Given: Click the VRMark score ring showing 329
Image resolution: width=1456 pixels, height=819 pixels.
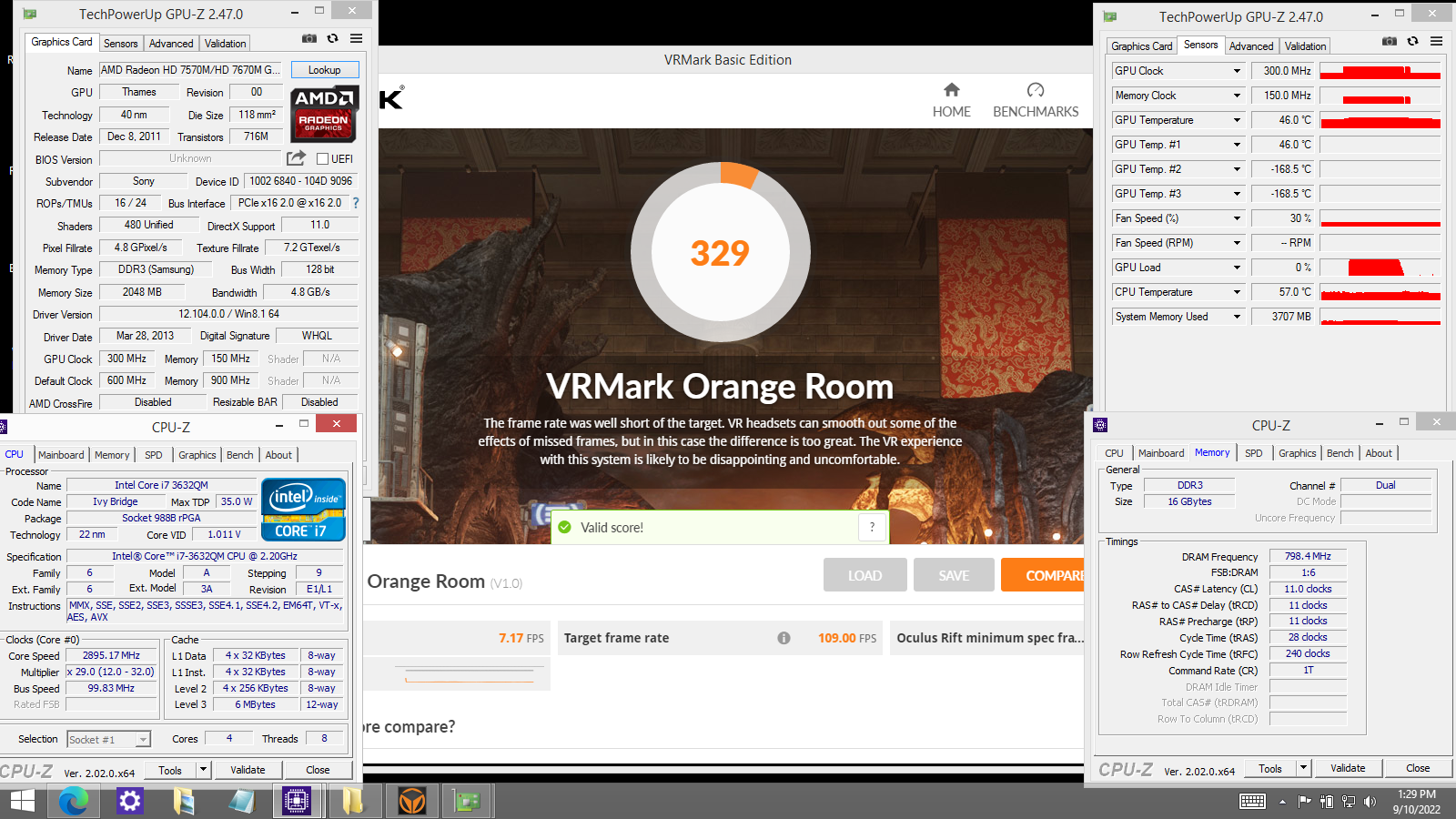Looking at the screenshot, I should click(720, 252).
